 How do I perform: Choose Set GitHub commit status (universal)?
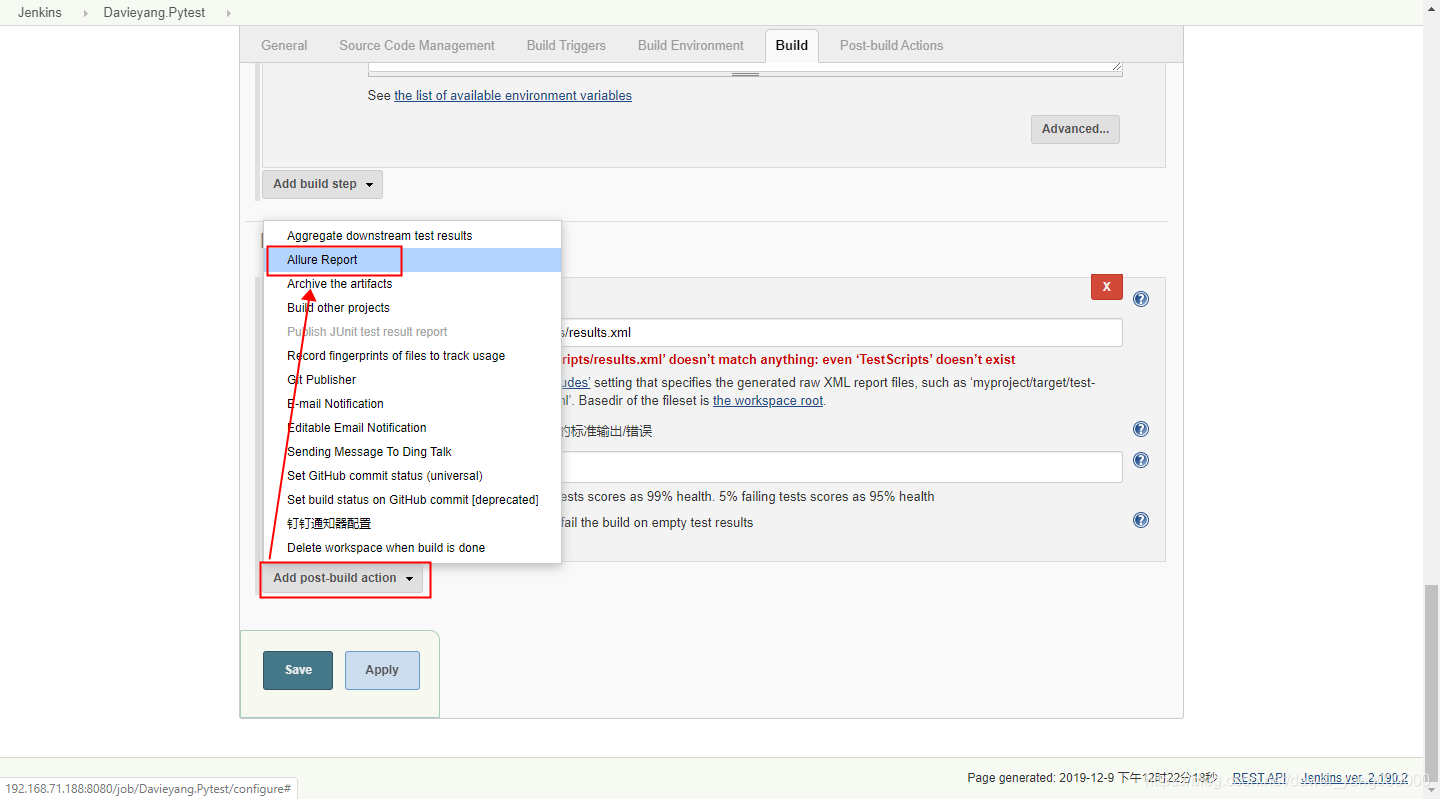click(x=412, y=476)
